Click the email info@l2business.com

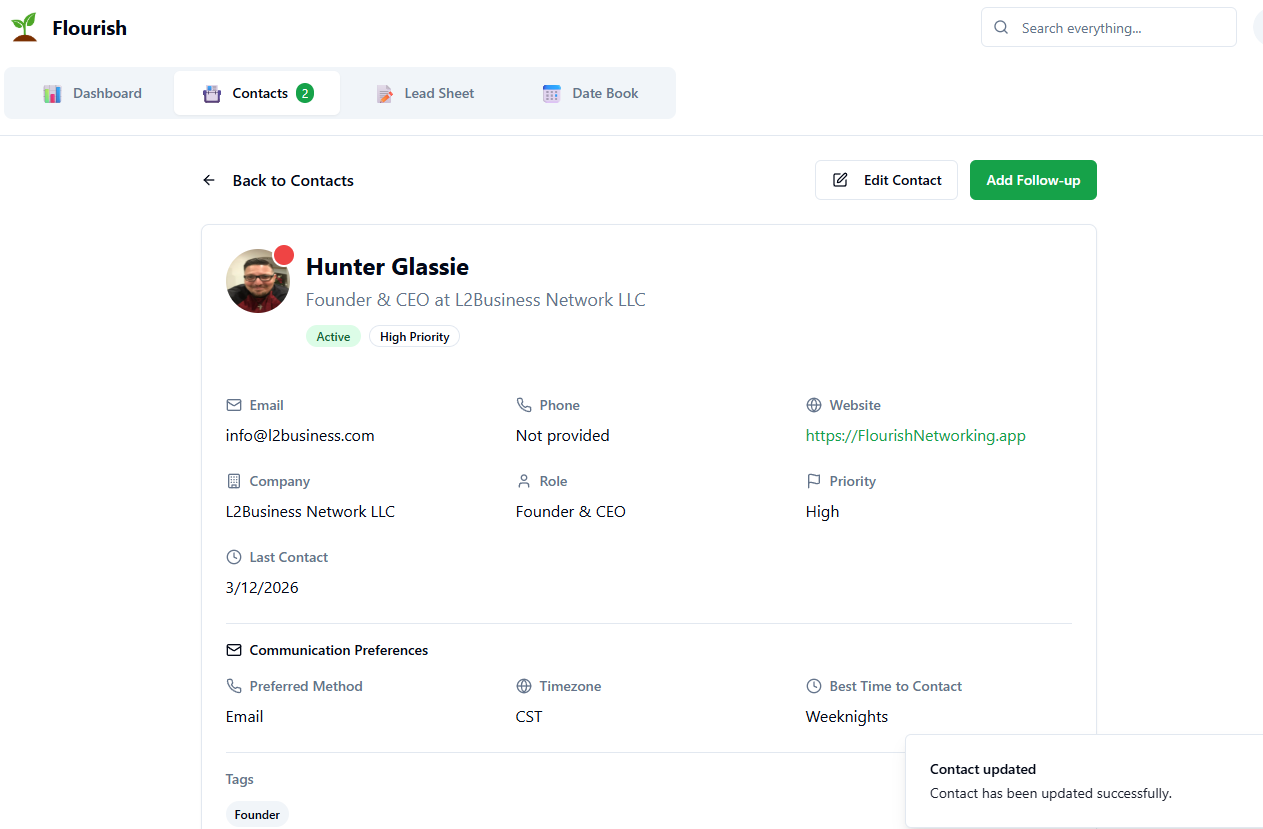(300, 436)
